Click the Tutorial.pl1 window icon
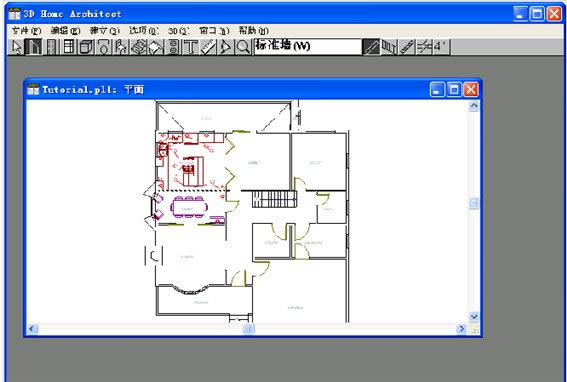 point(33,89)
